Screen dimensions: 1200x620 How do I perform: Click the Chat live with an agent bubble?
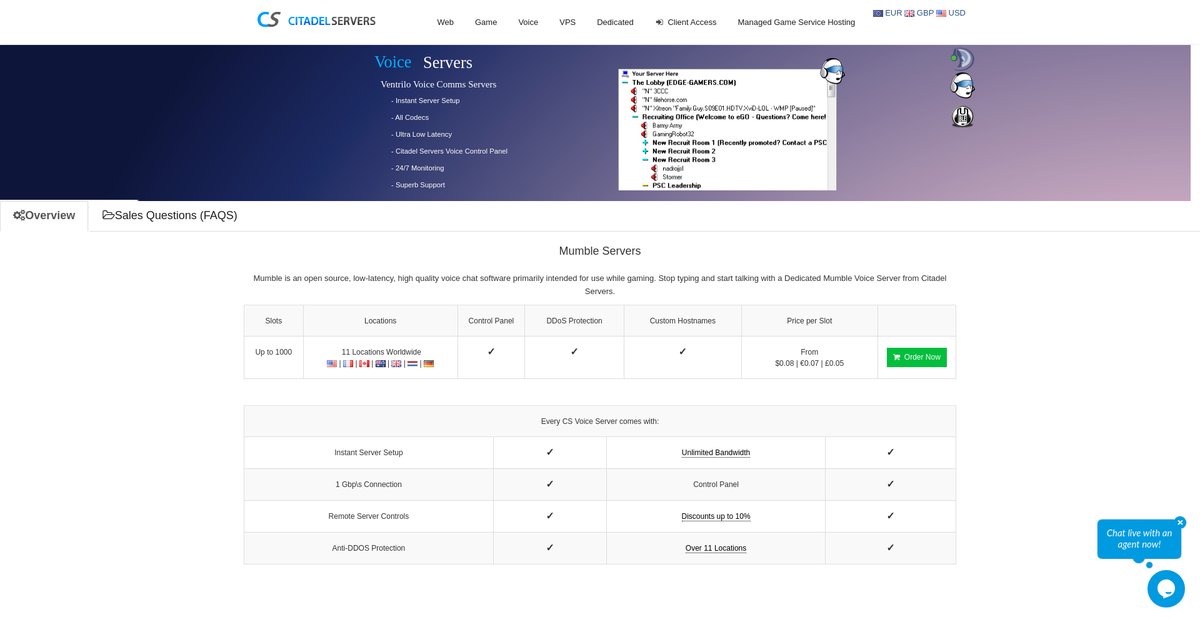[1138, 539]
